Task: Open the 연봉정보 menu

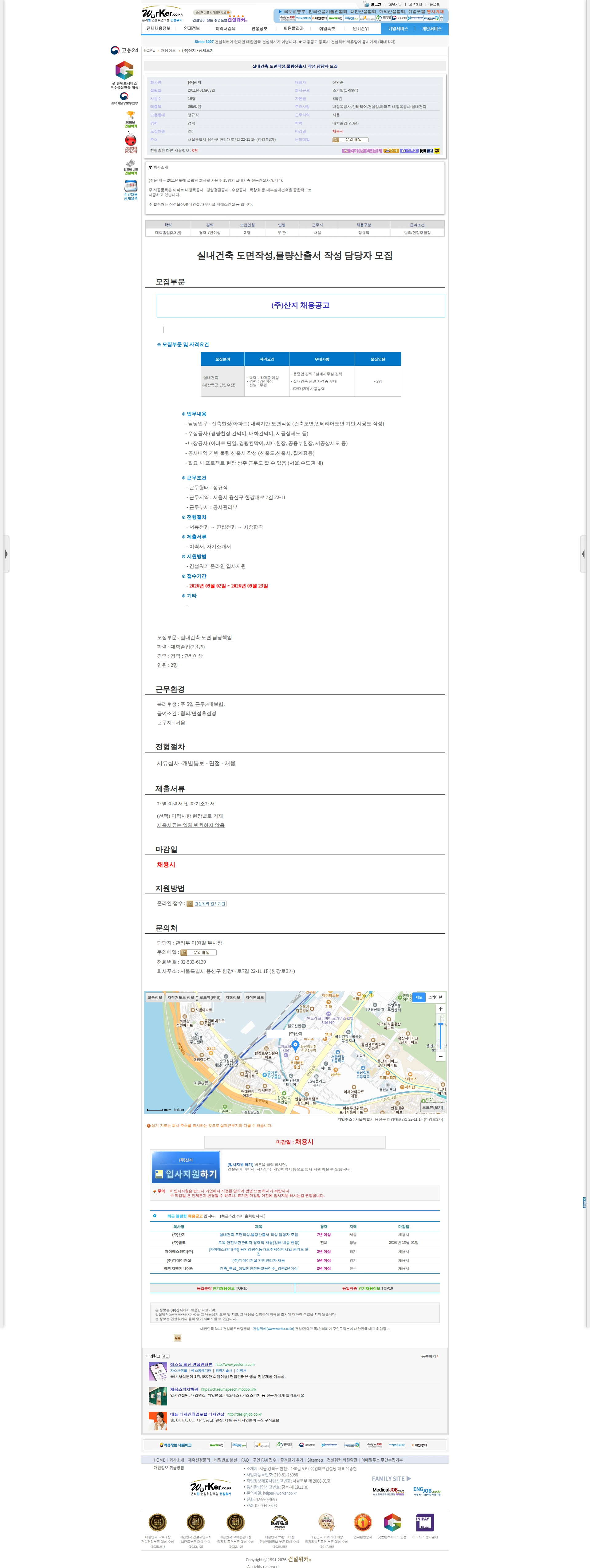Action: click(x=259, y=29)
